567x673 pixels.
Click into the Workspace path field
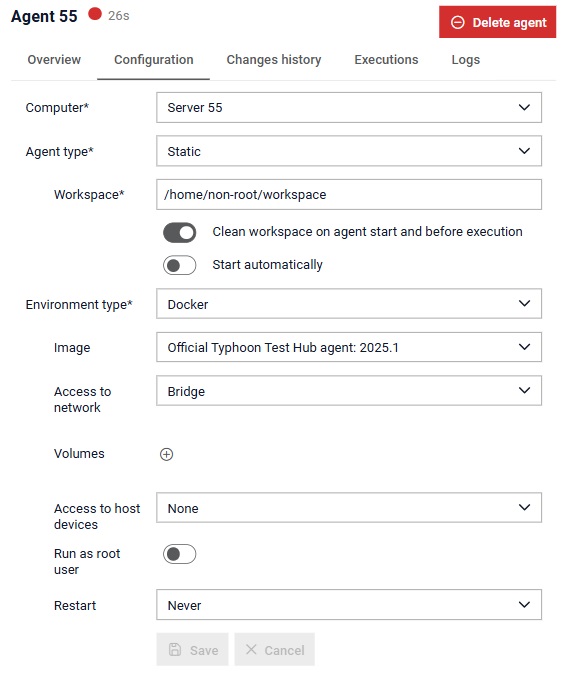pos(349,194)
